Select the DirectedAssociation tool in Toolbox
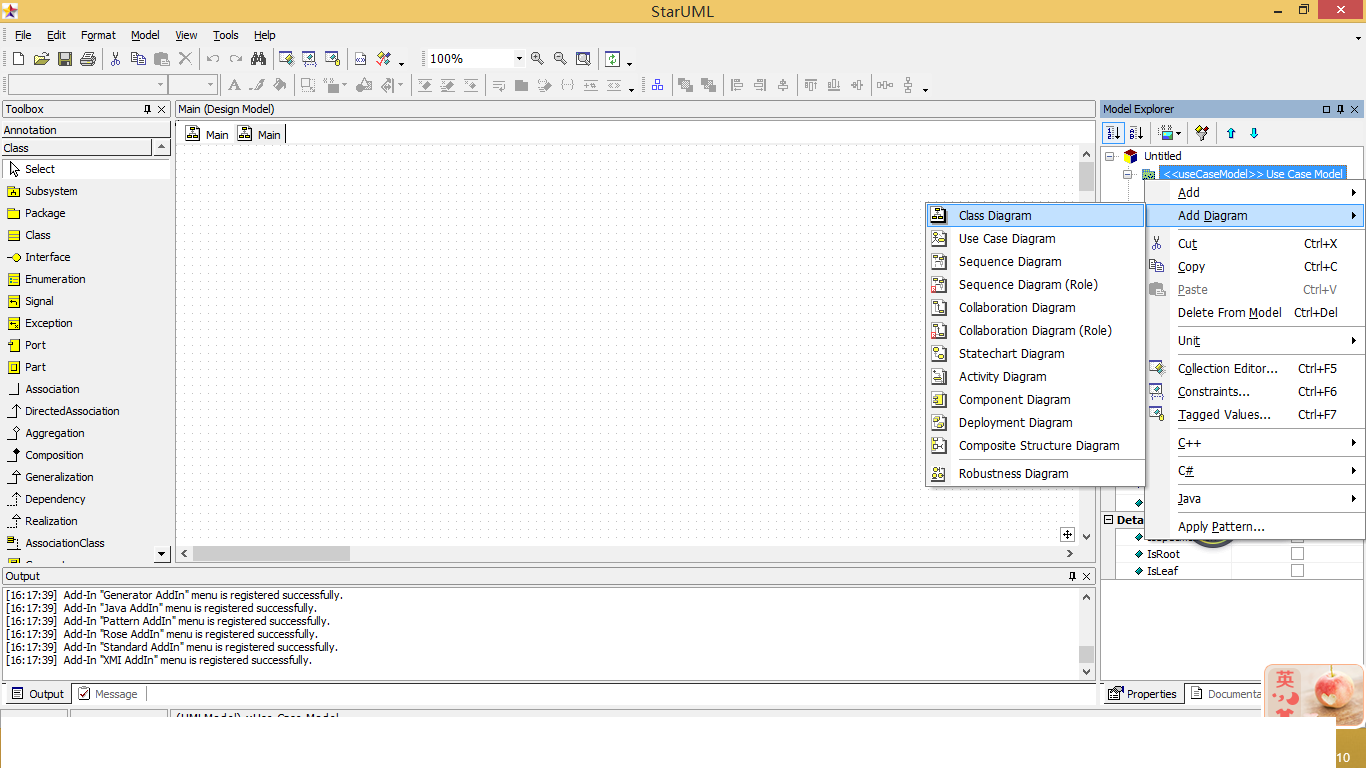Screen dimensions: 1366x768 (x=86, y=411)
